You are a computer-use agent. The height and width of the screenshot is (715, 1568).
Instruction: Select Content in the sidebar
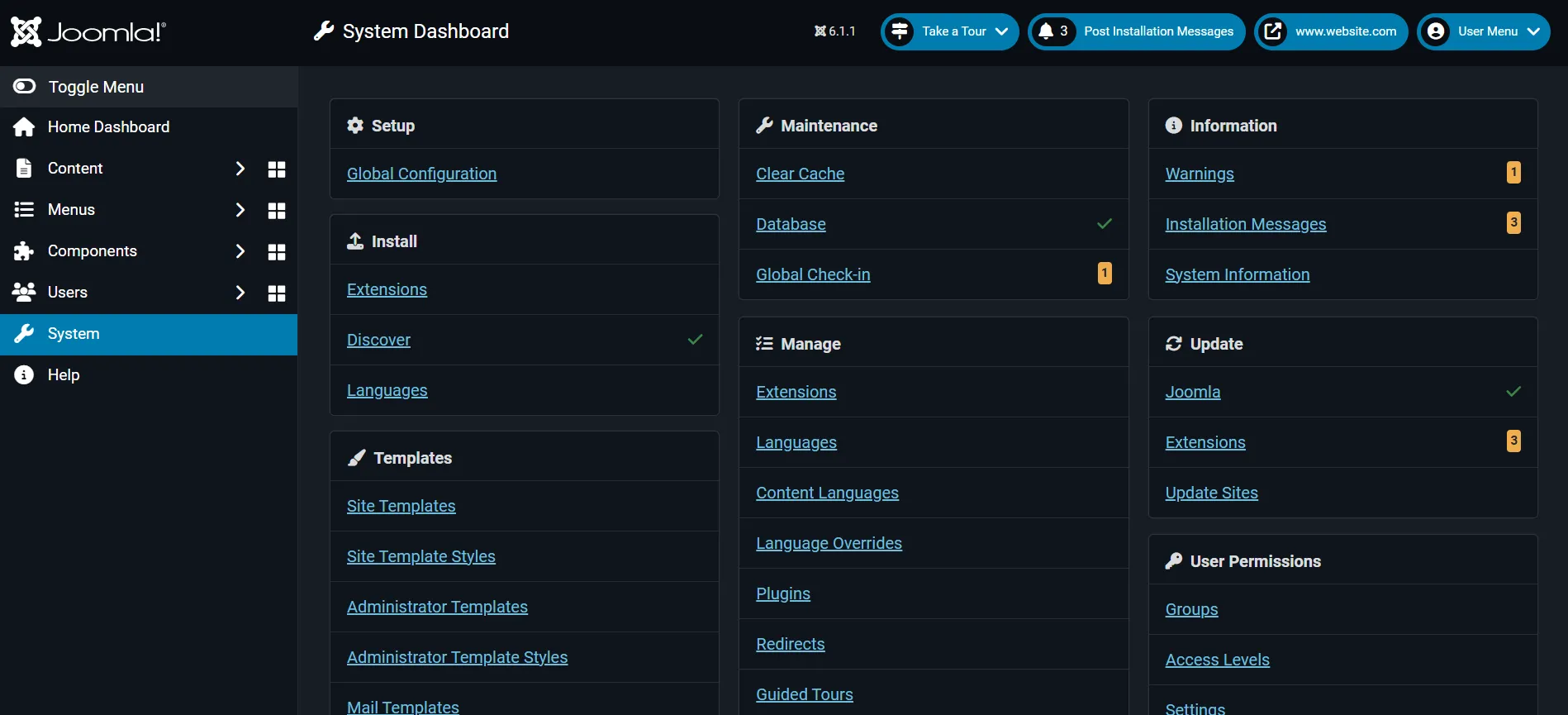pos(75,169)
